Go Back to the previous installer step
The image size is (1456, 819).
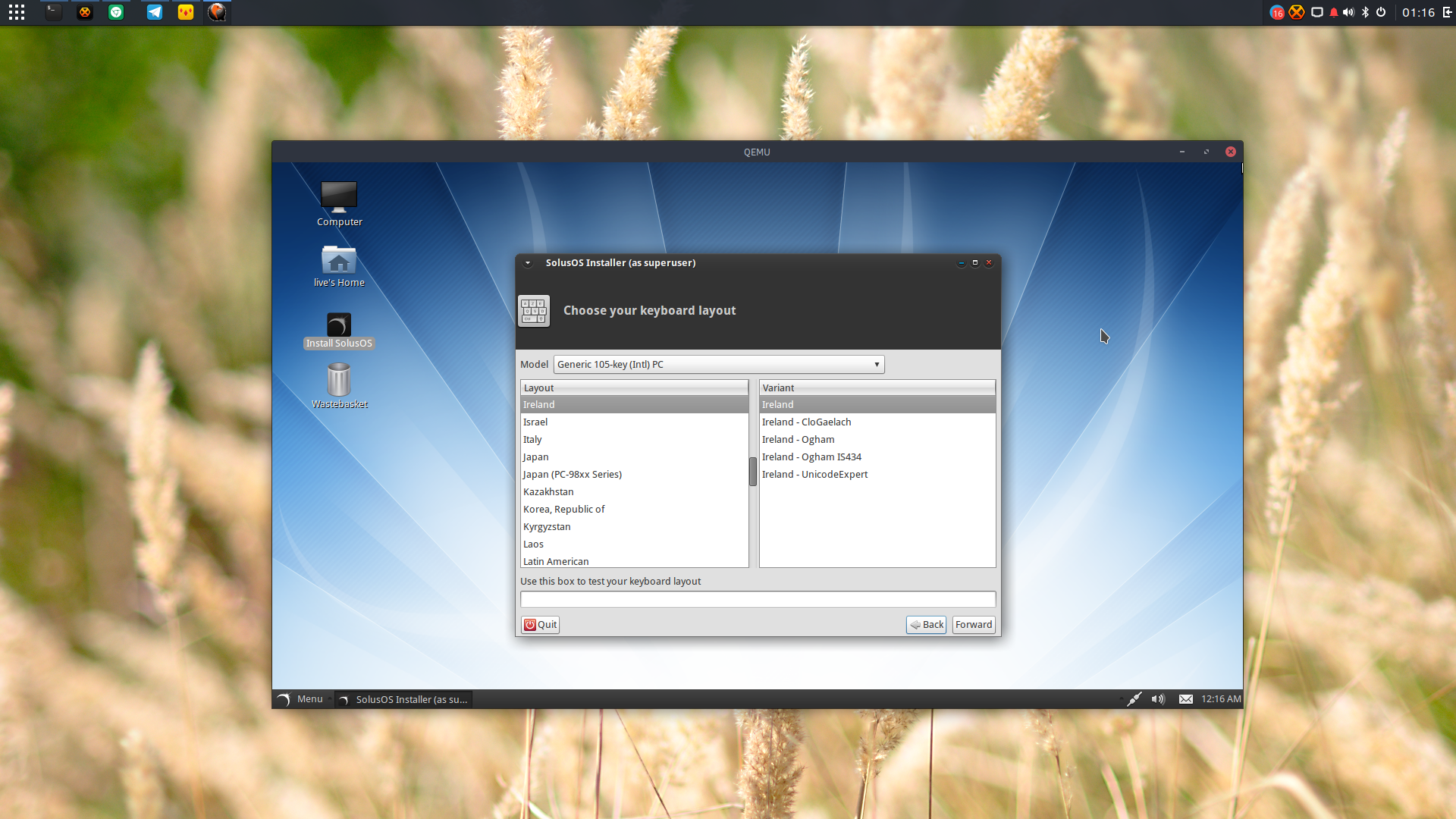[926, 625]
